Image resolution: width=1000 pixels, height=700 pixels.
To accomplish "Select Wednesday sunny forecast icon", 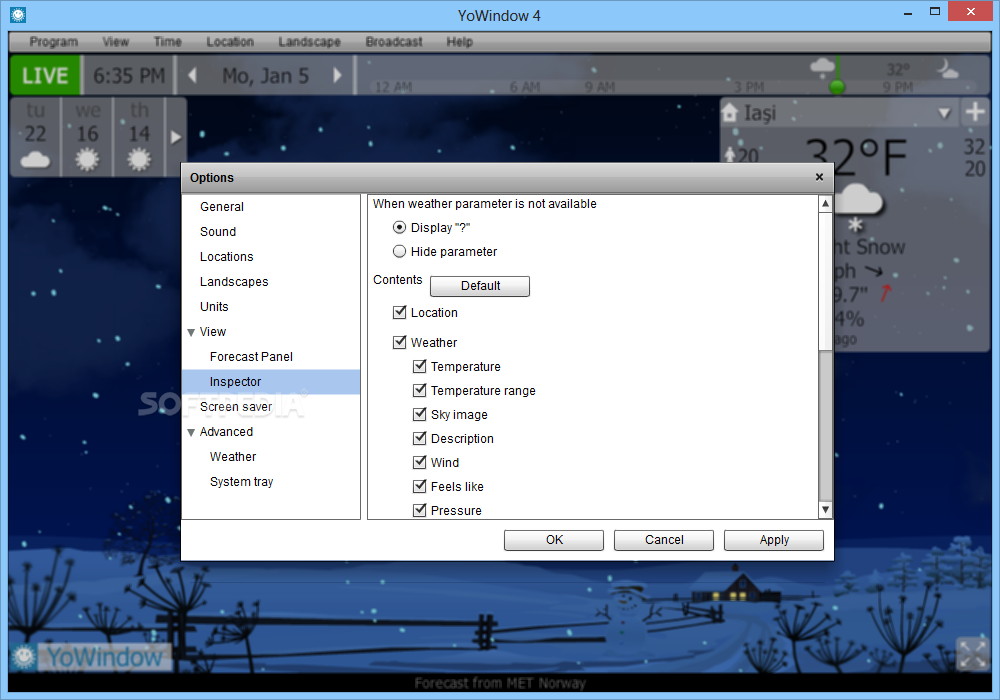I will [x=87, y=159].
